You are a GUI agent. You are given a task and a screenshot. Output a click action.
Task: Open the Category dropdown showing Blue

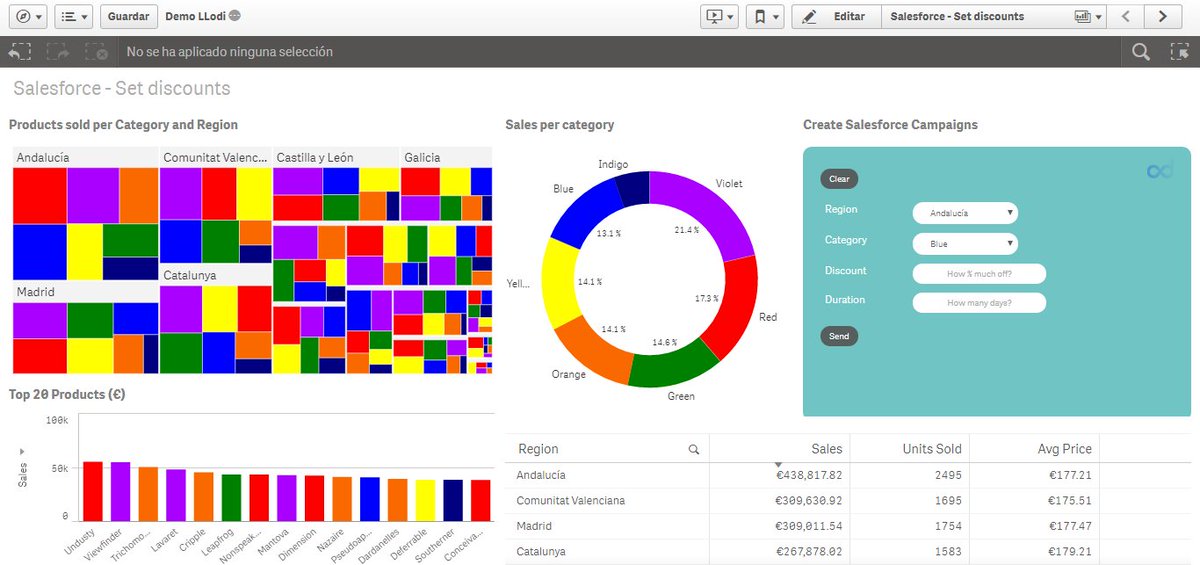[x=965, y=244]
